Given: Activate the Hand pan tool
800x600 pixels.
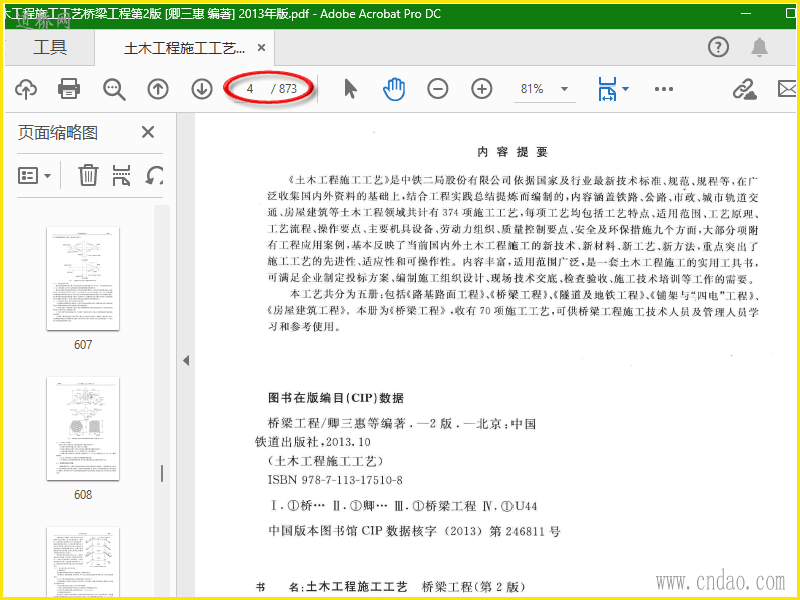Looking at the screenshot, I should pos(394,89).
